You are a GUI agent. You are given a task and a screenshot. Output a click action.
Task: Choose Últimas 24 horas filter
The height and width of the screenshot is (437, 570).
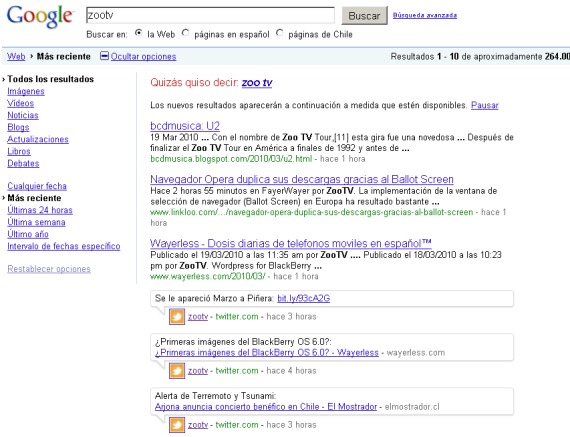pos(40,210)
